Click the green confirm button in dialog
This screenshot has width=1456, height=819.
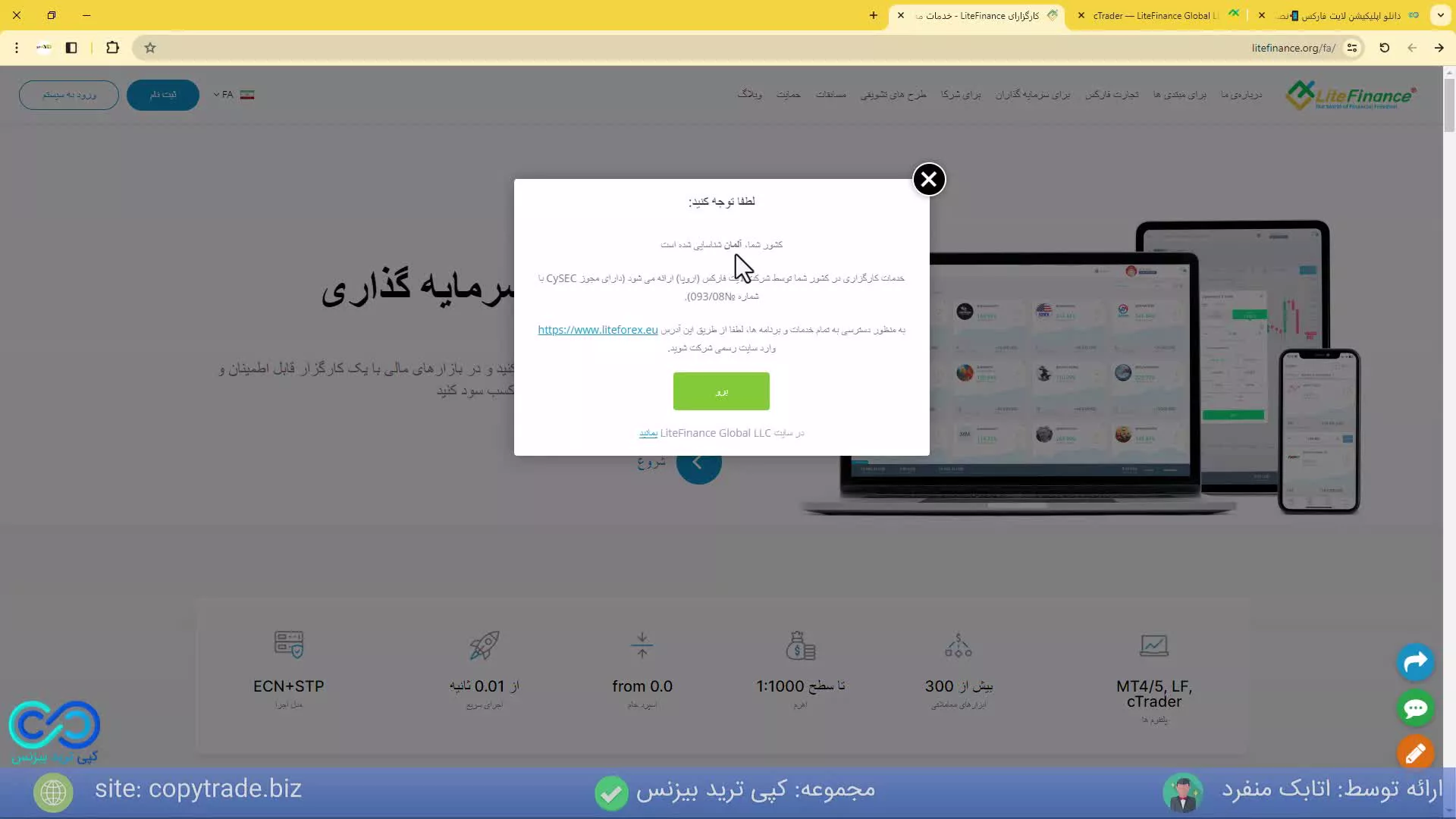(721, 391)
